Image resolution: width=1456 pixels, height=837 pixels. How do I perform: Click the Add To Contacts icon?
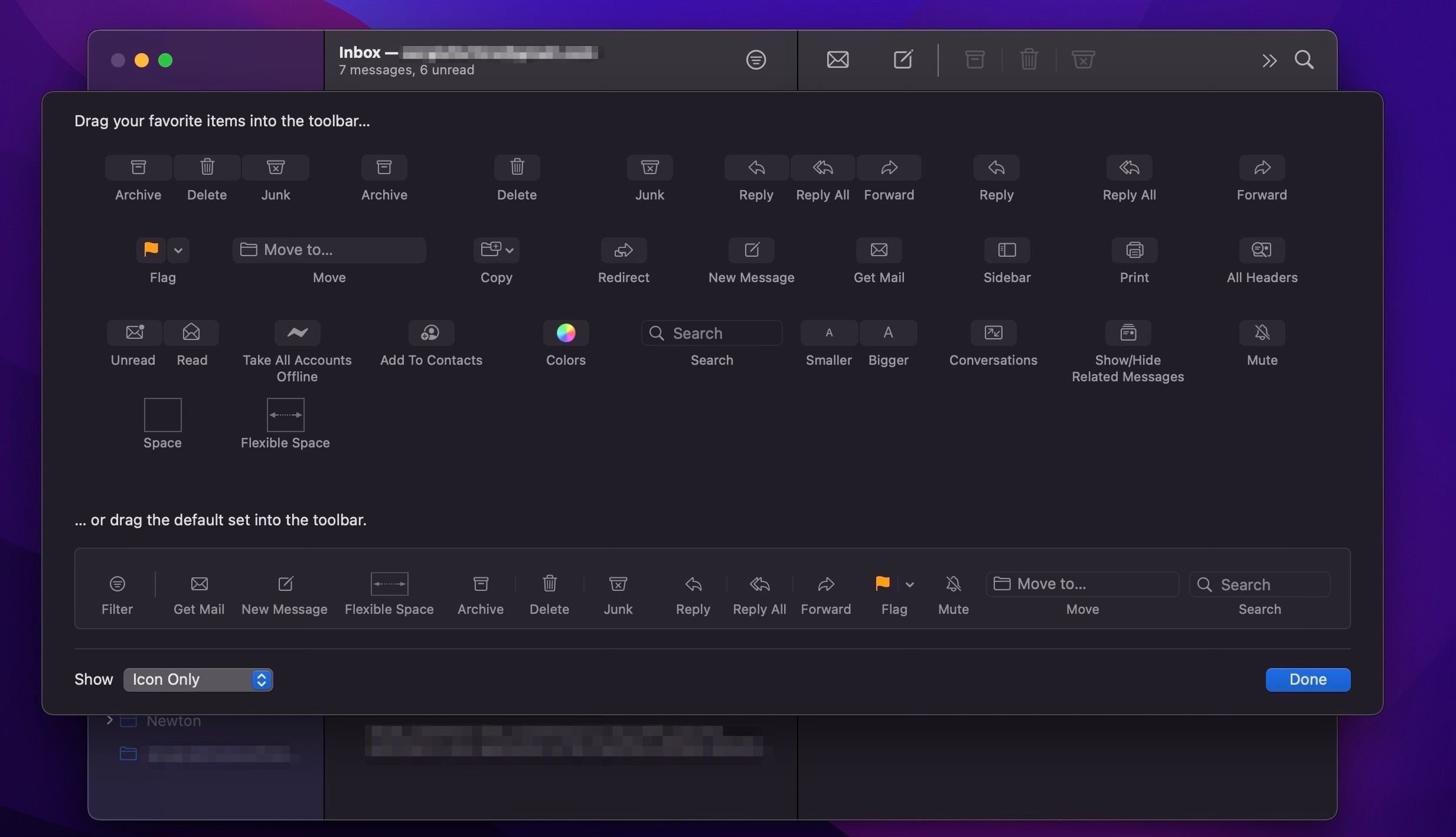430,333
